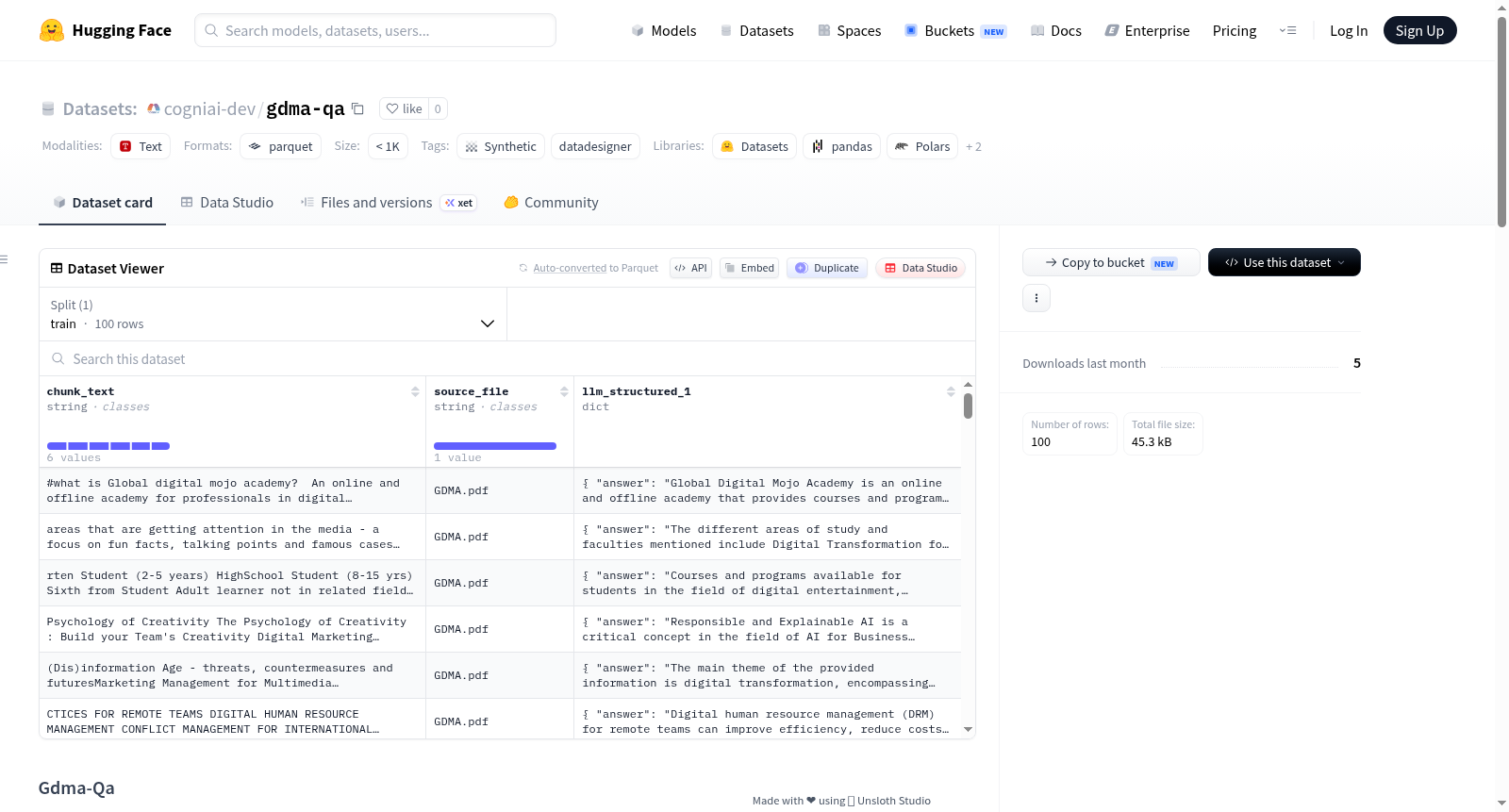Image resolution: width=1509 pixels, height=812 pixels.
Task: Click the API button in Dataset Viewer
Action: pos(690,268)
